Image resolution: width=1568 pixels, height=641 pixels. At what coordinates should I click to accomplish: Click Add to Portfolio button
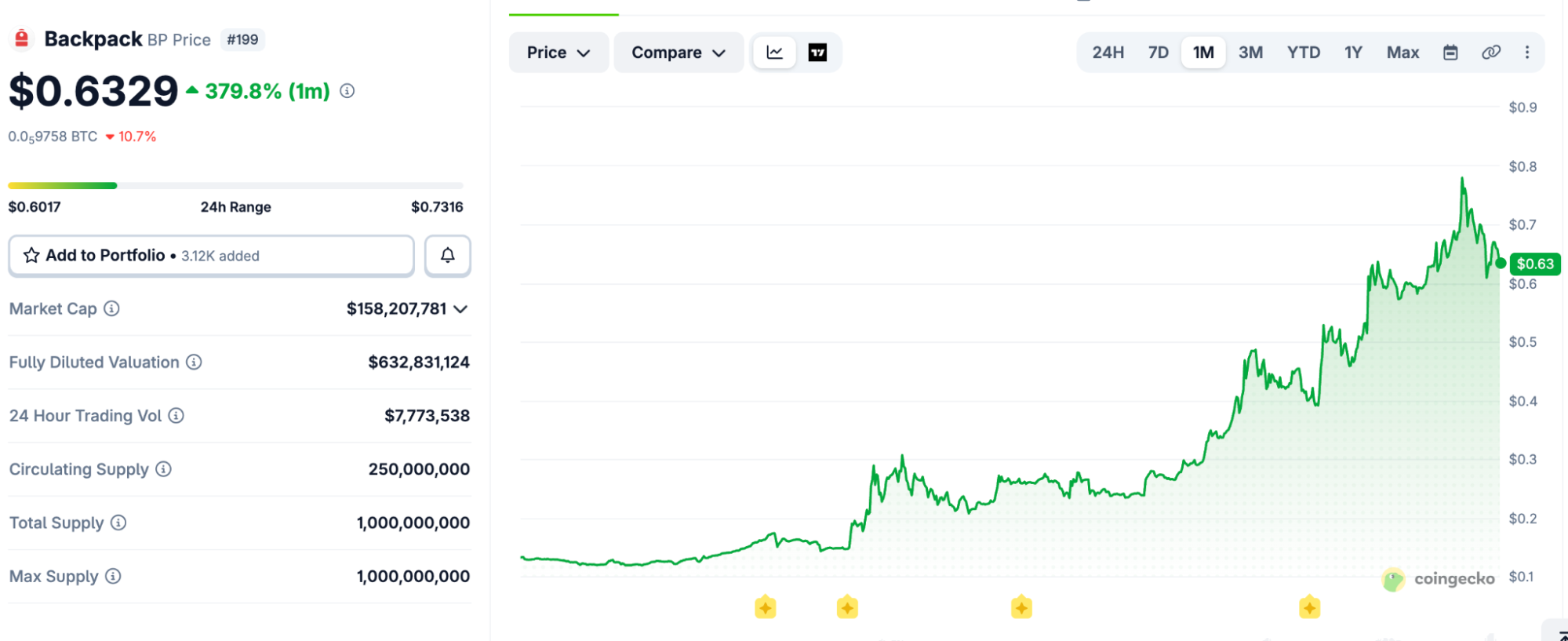pyautogui.click(x=211, y=256)
